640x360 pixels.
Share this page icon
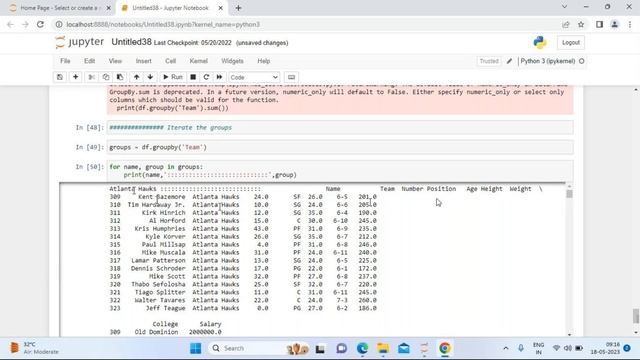pos(566,24)
